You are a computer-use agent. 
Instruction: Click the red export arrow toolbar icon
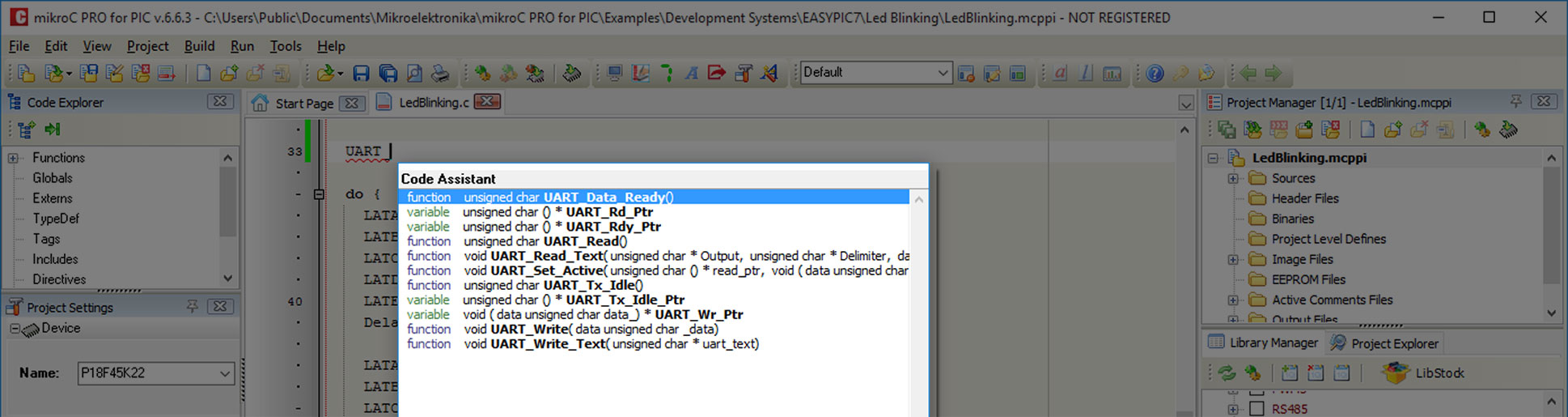pos(716,74)
